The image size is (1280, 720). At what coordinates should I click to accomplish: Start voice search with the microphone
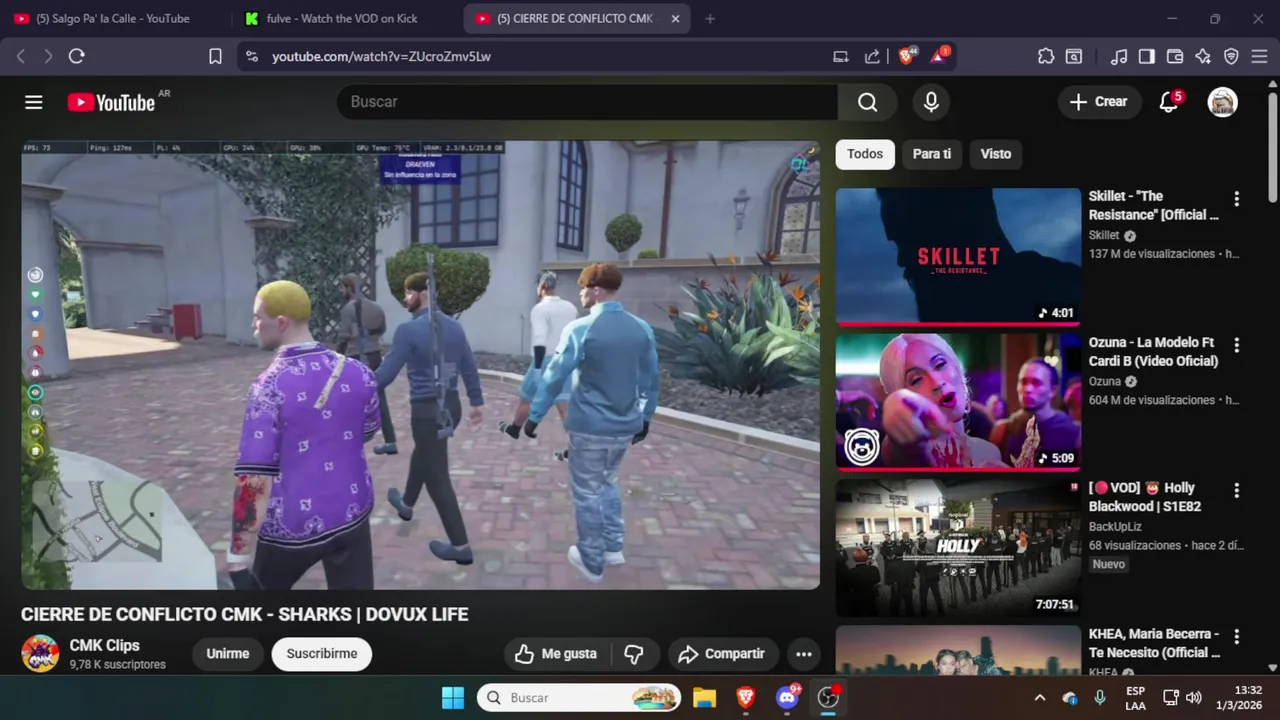[931, 102]
